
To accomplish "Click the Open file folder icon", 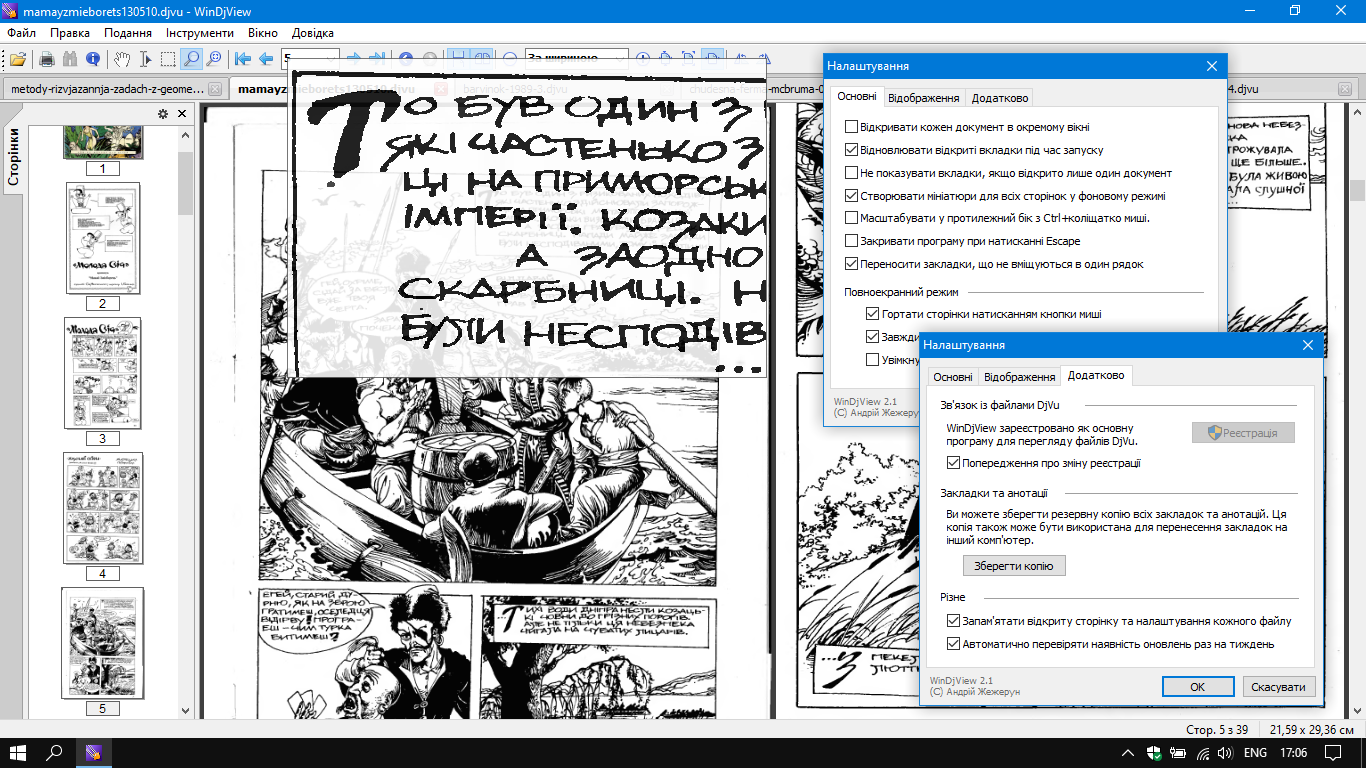I will coord(18,59).
